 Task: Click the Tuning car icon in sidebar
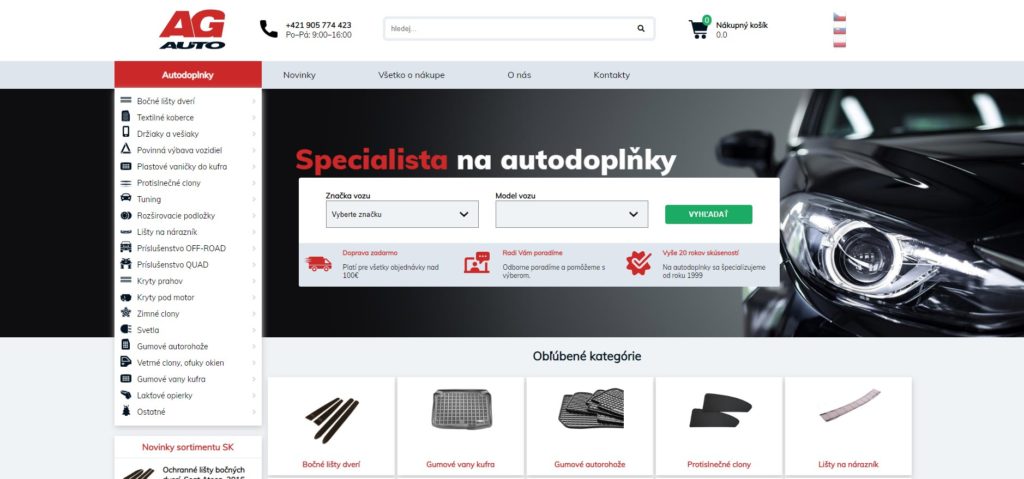click(x=126, y=199)
